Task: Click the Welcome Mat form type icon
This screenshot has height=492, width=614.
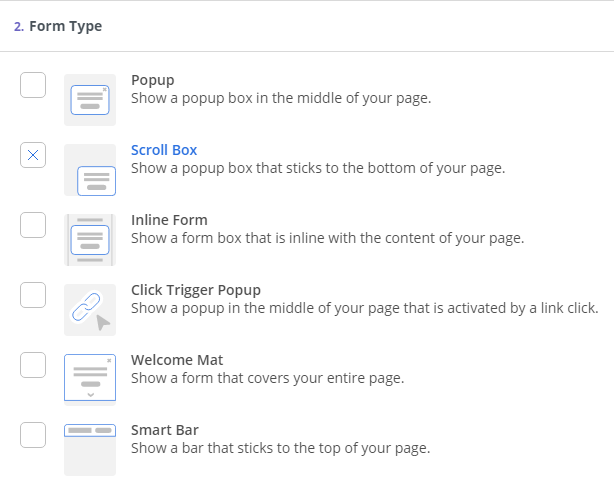Action: pos(90,380)
